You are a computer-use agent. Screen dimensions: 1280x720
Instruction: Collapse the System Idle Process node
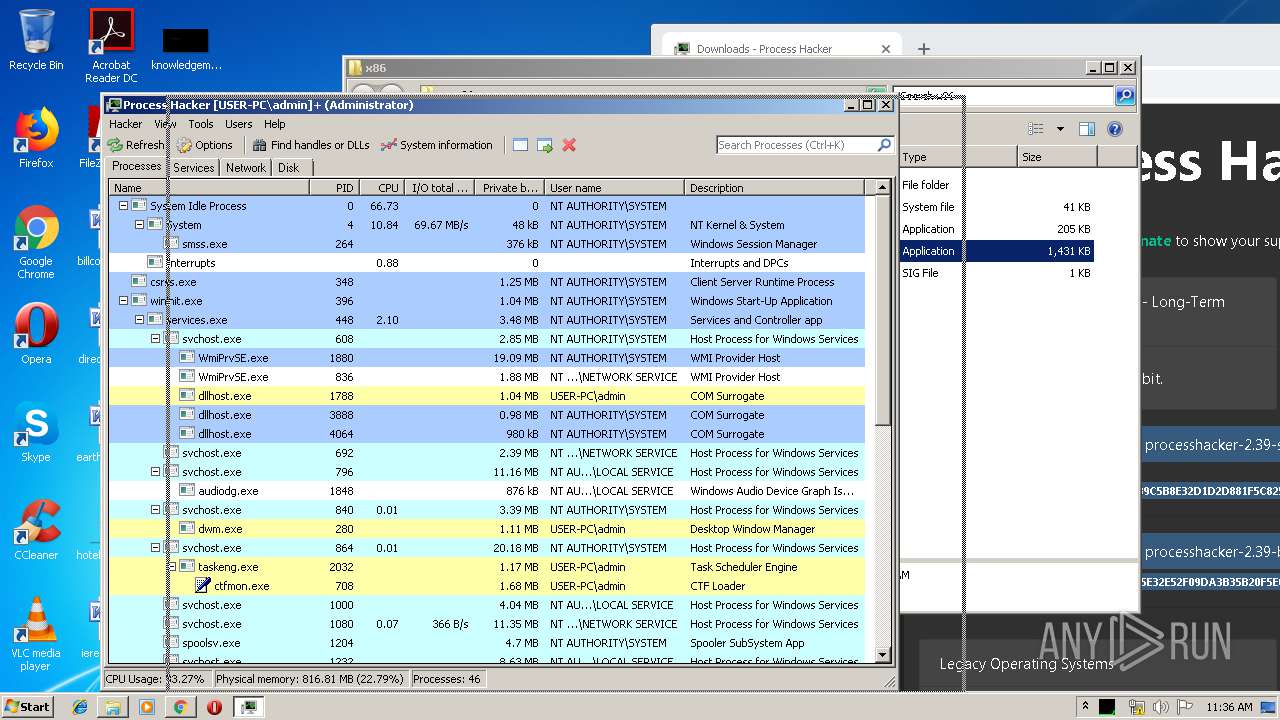click(124, 206)
